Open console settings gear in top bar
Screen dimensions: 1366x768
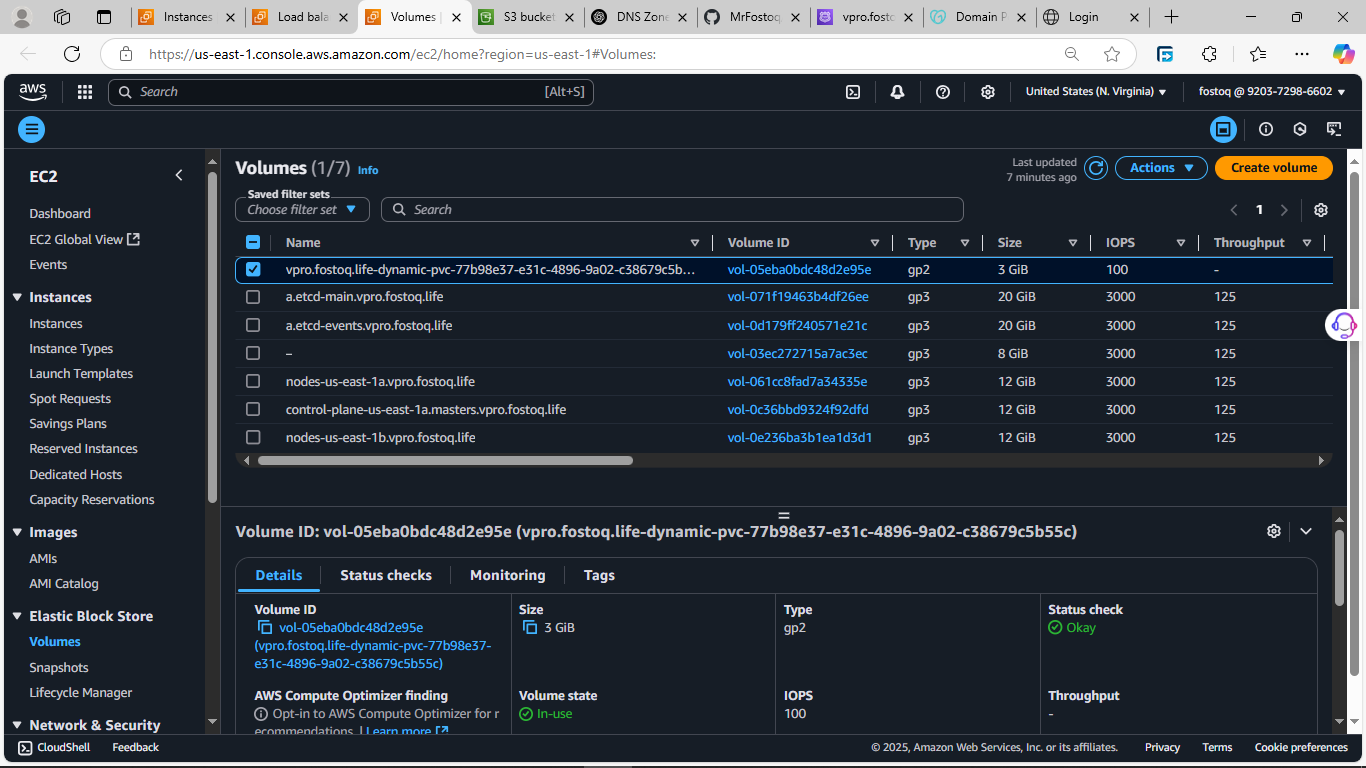click(988, 92)
